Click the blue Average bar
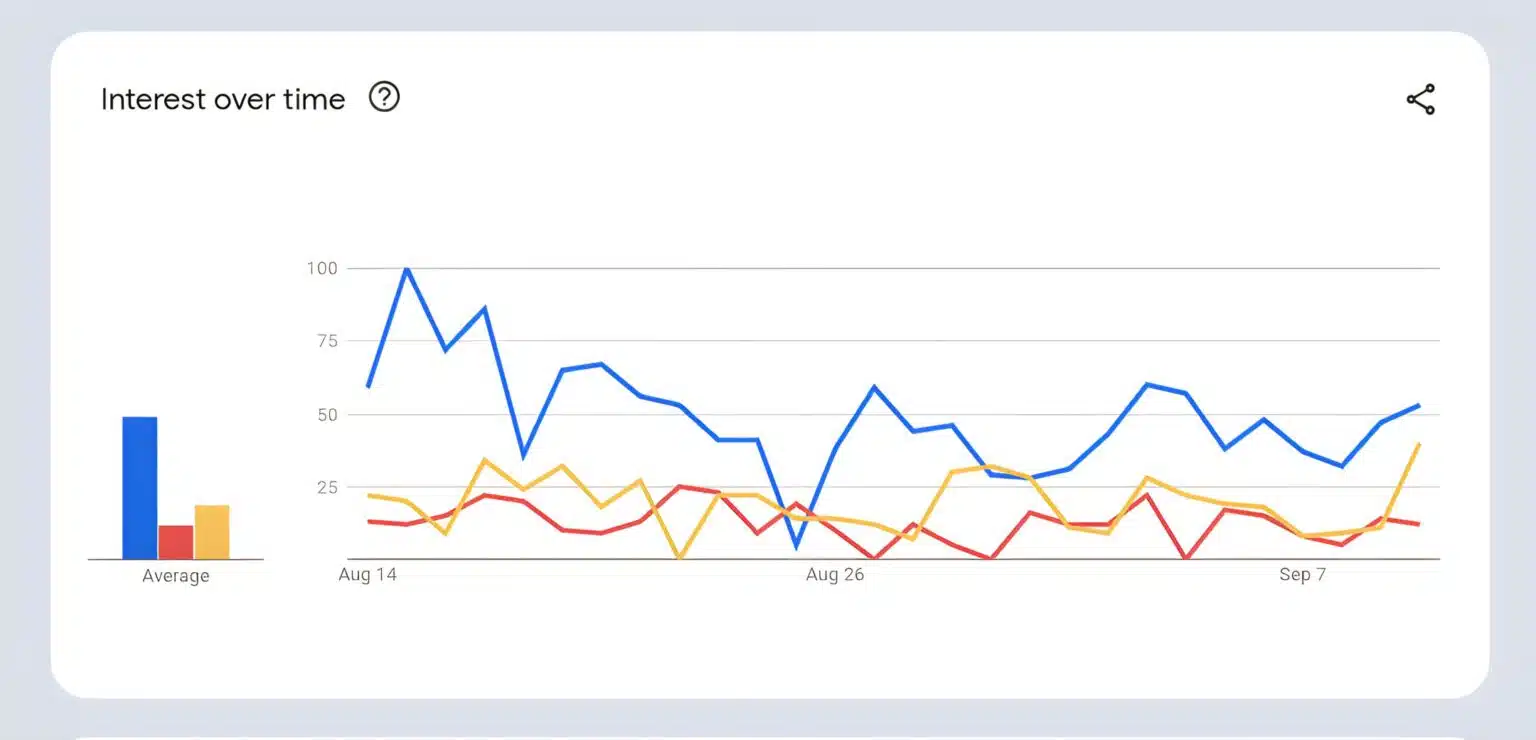 [140, 488]
